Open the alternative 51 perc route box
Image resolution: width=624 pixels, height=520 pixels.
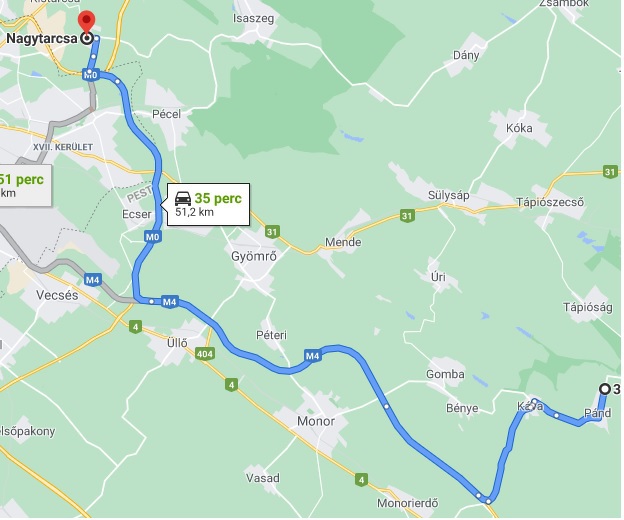(25, 185)
